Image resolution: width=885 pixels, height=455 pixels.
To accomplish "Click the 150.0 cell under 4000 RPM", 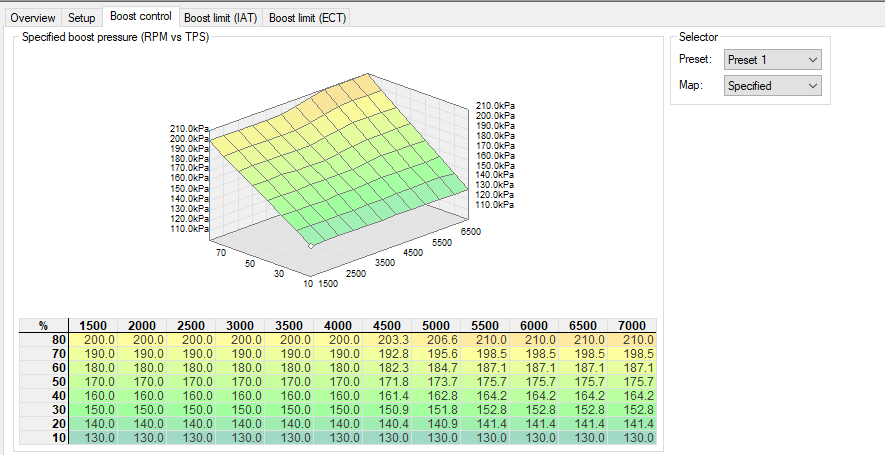I will coord(338,410).
